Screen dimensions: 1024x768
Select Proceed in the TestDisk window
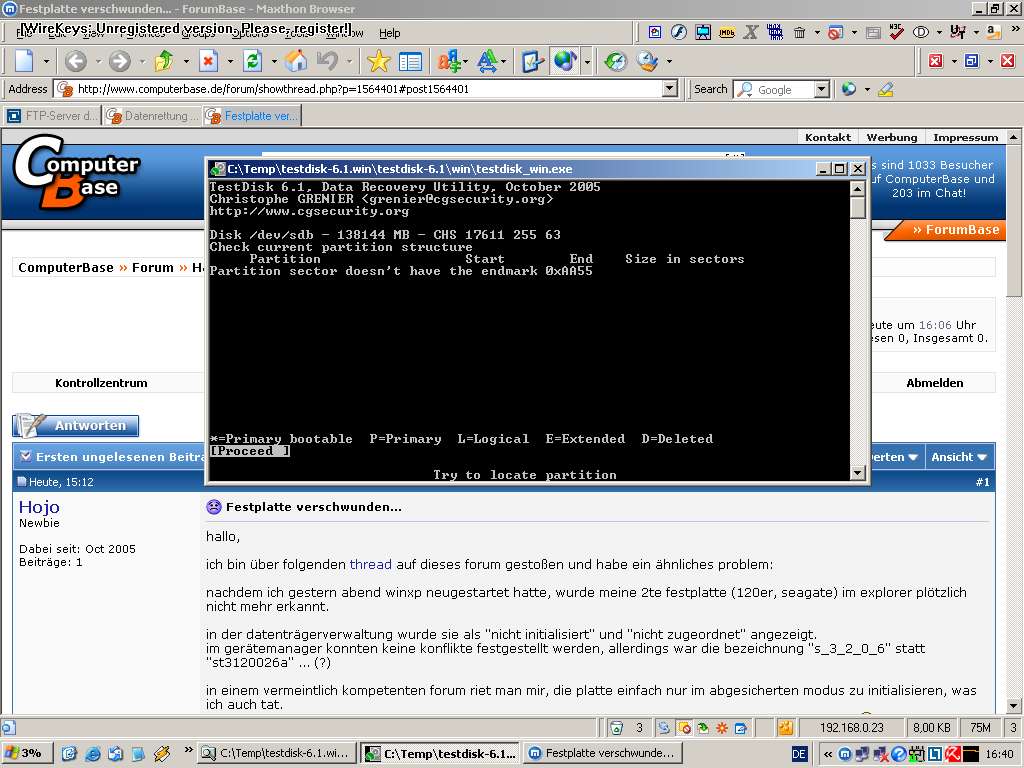pyautogui.click(x=249, y=451)
